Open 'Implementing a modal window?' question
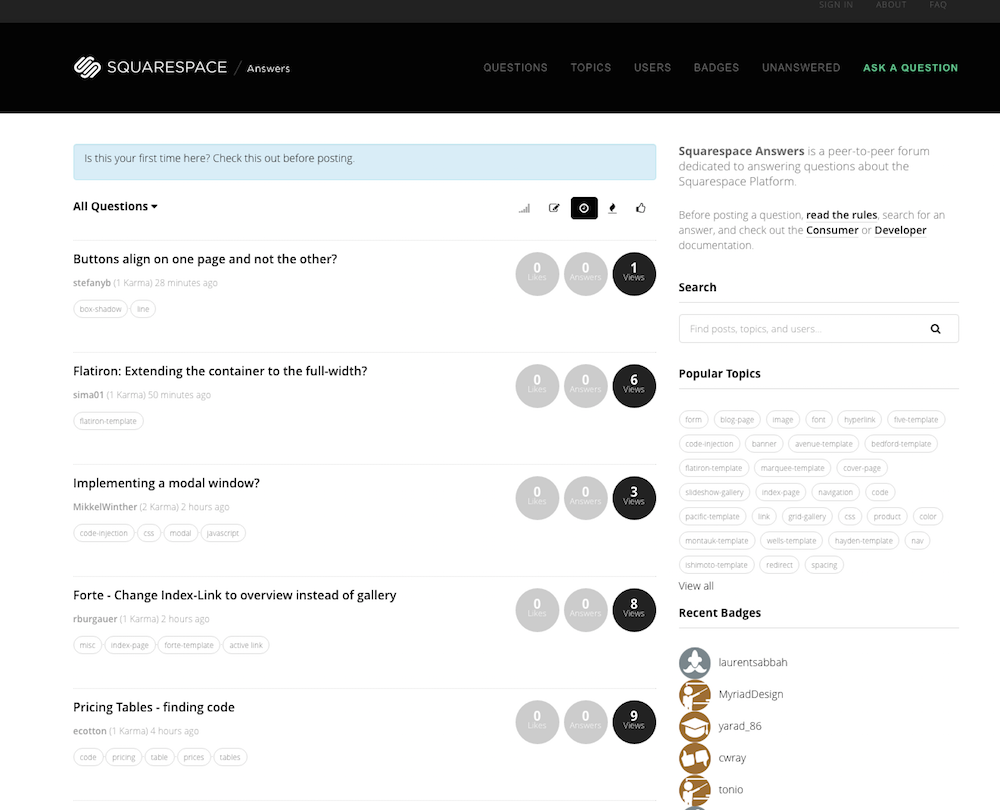Viewport: 1000px width, 810px height. coord(166,483)
